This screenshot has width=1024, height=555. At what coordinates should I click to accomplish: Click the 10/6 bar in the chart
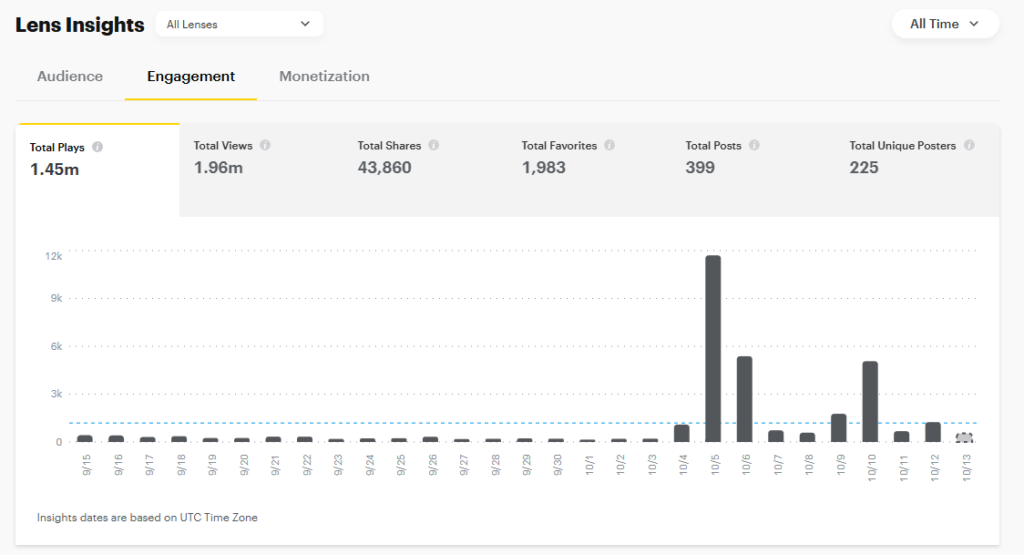coord(744,398)
